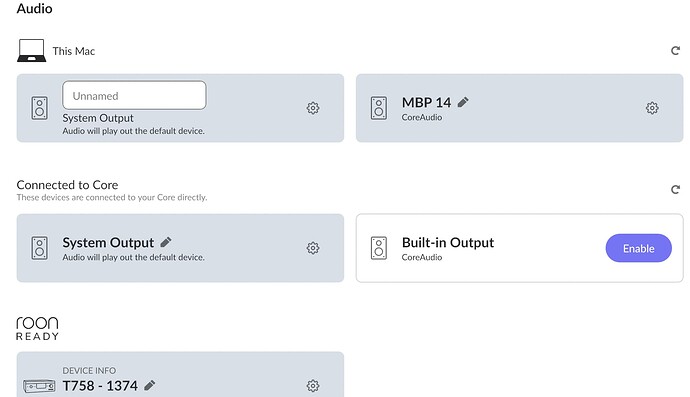Open T758 - 1374 settings gear

tap(313, 386)
